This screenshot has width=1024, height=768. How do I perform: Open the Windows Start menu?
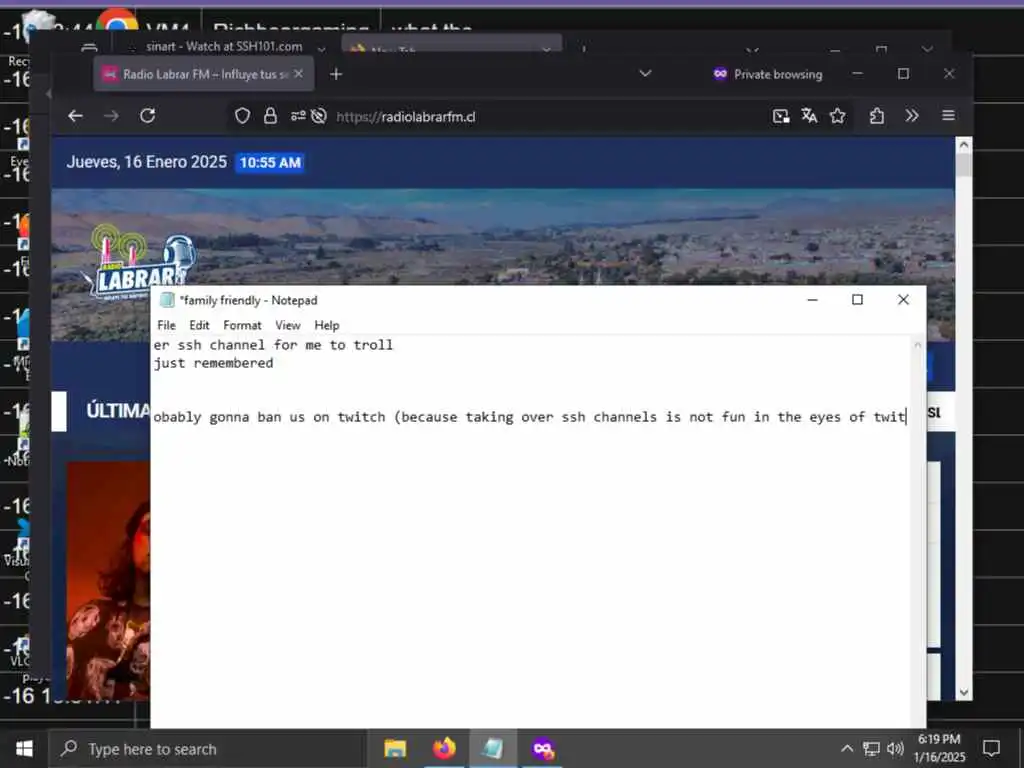pos(24,748)
